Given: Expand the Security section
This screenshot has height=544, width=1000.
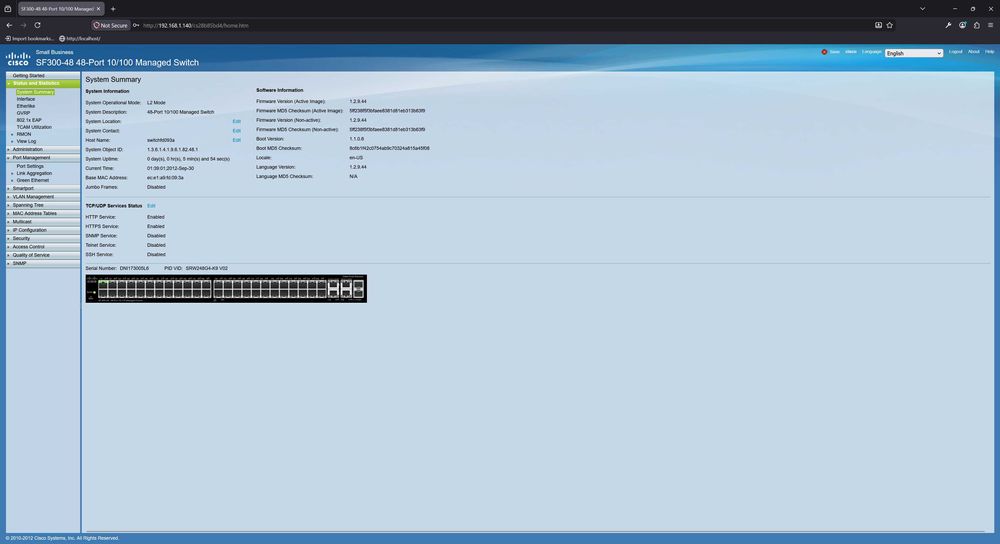Looking at the screenshot, I should click(x=43, y=238).
